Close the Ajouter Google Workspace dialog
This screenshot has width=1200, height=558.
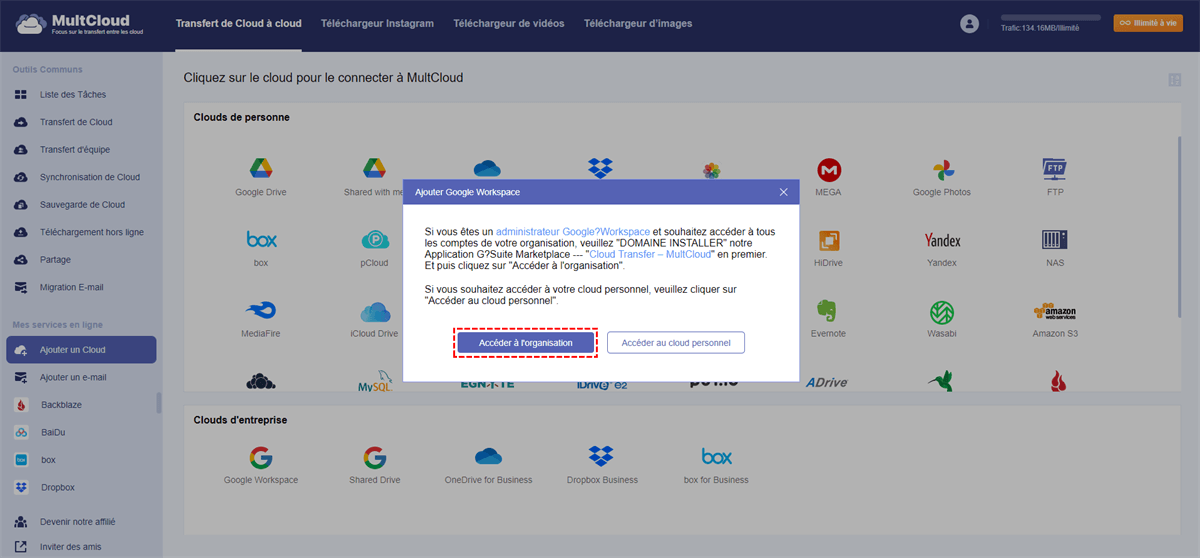[784, 192]
